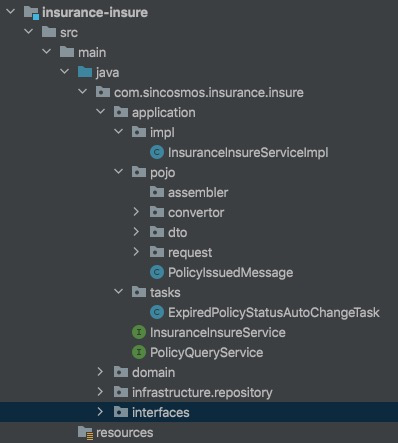Expand the dto package

point(136,232)
